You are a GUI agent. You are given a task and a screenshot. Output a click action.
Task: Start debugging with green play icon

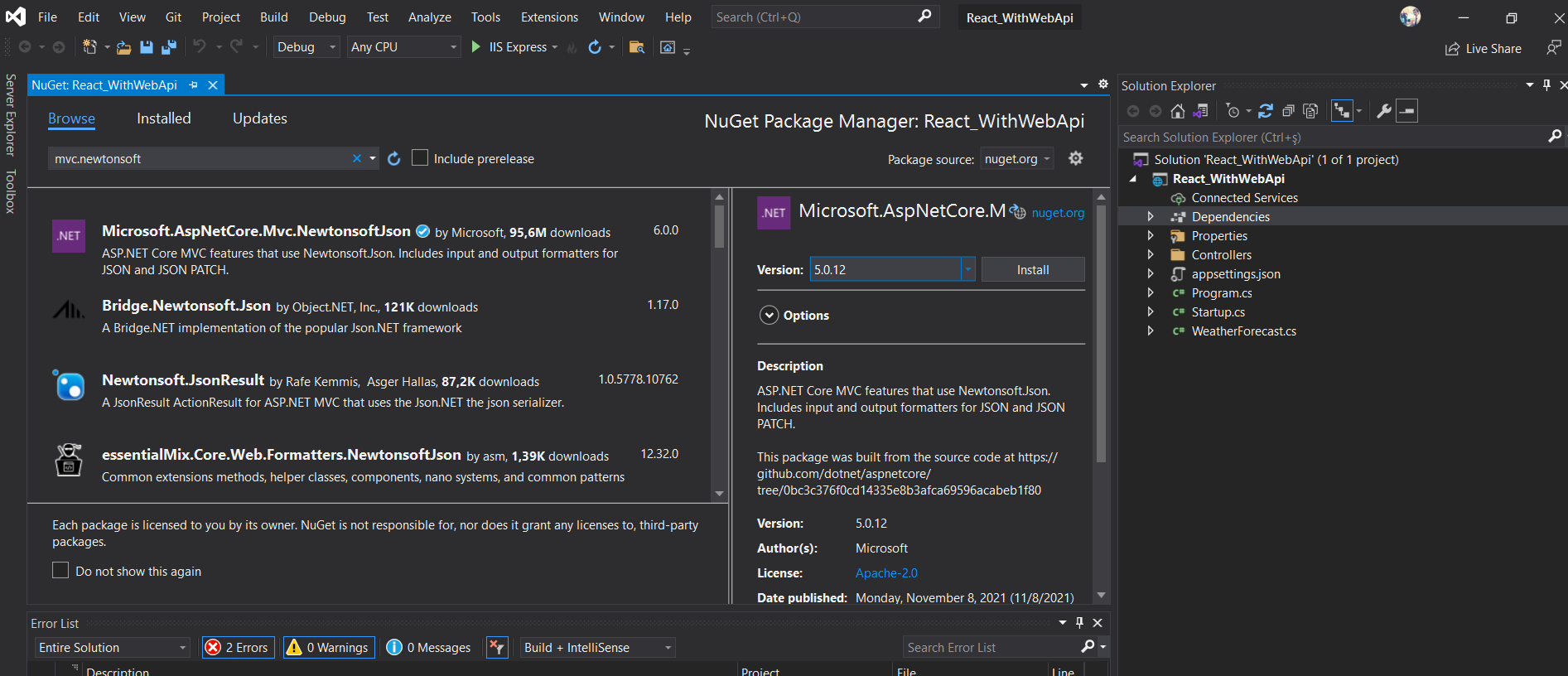476,47
